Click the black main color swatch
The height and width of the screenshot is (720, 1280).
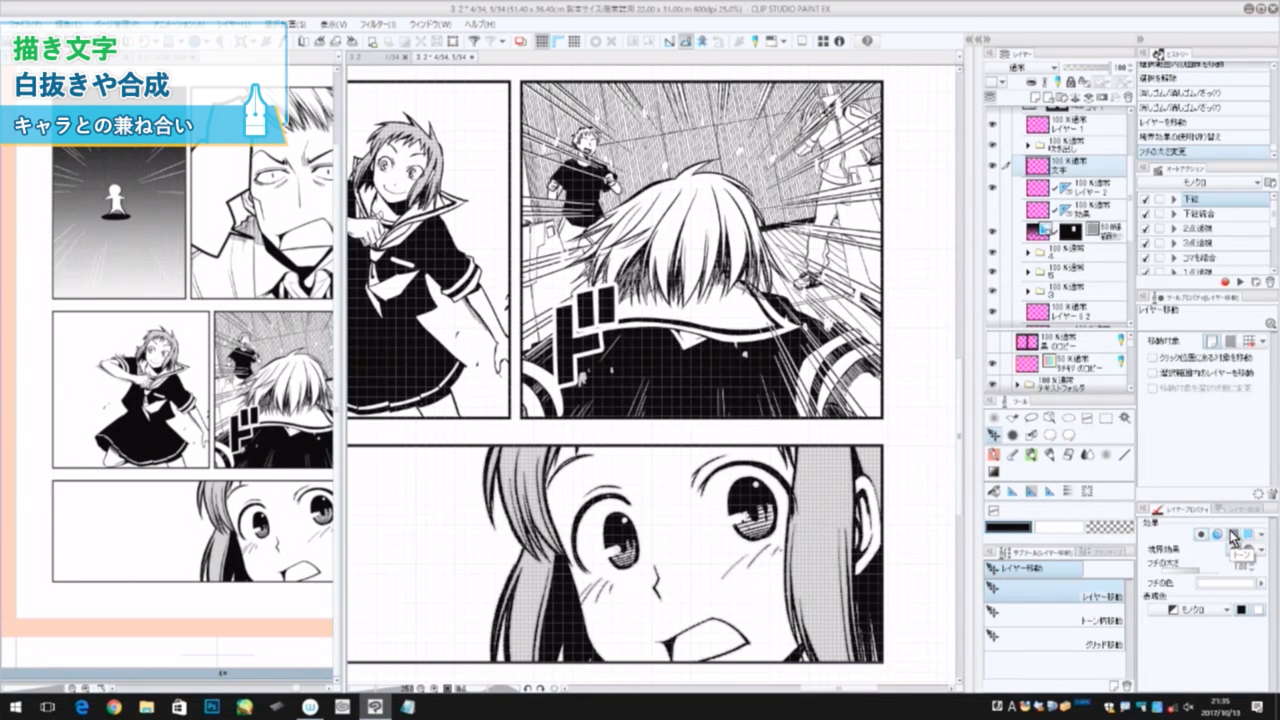(x=1008, y=527)
